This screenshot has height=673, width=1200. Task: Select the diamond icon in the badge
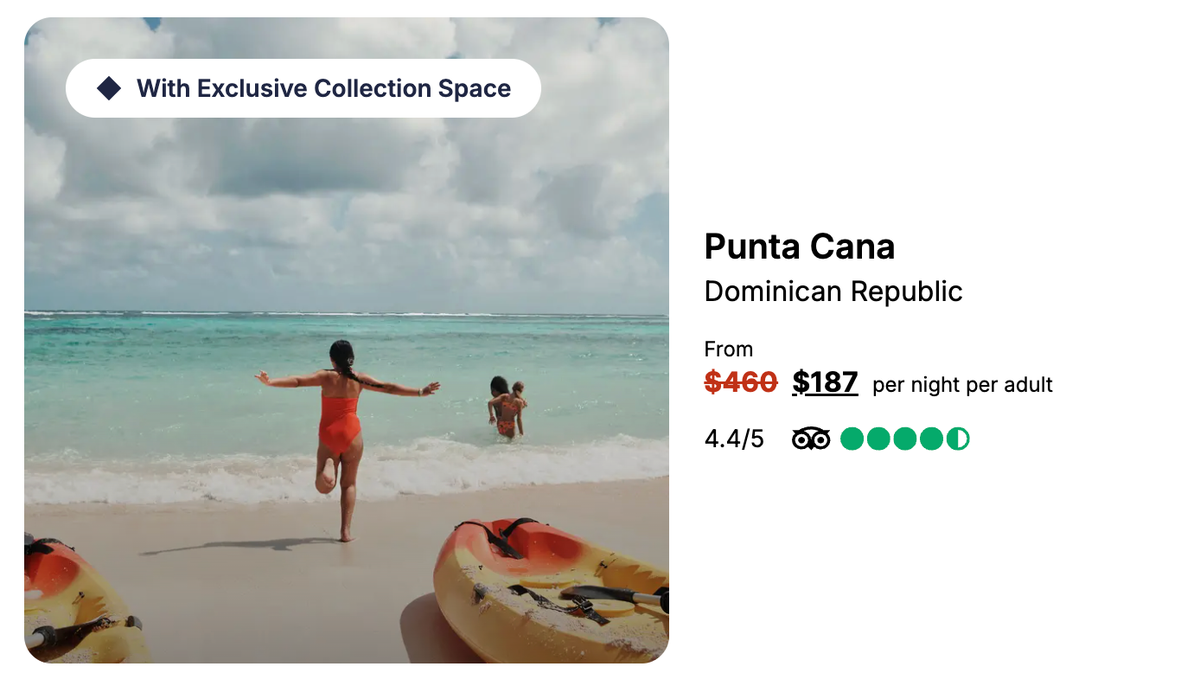pos(109,88)
